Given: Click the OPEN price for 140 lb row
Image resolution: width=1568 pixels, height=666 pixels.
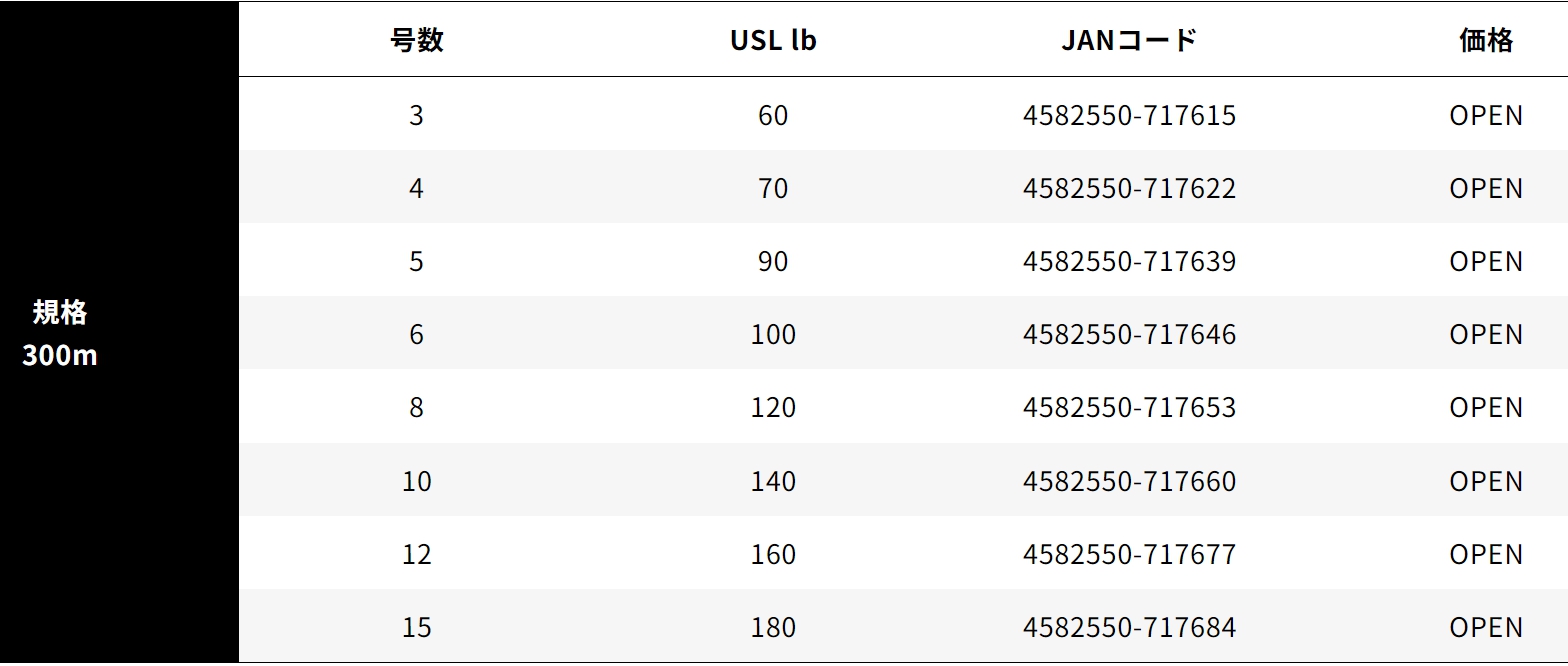Looking at the screenshot, I should [1486, 481].
